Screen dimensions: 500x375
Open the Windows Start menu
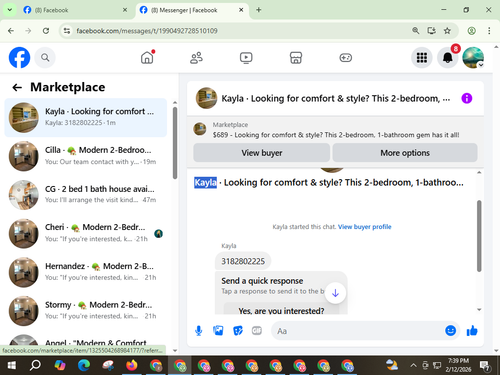click(11, 366)
